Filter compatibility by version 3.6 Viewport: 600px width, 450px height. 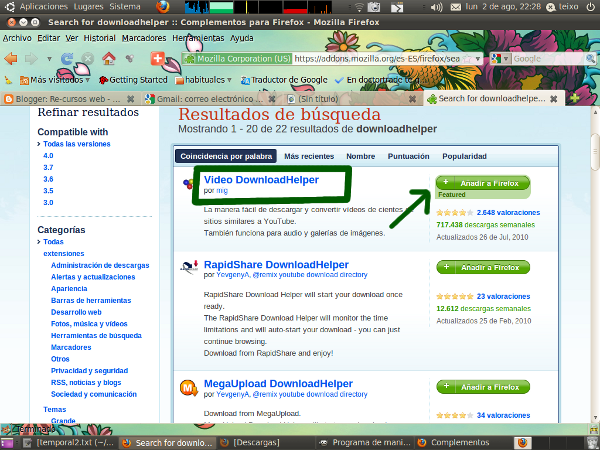pos(48,179)
